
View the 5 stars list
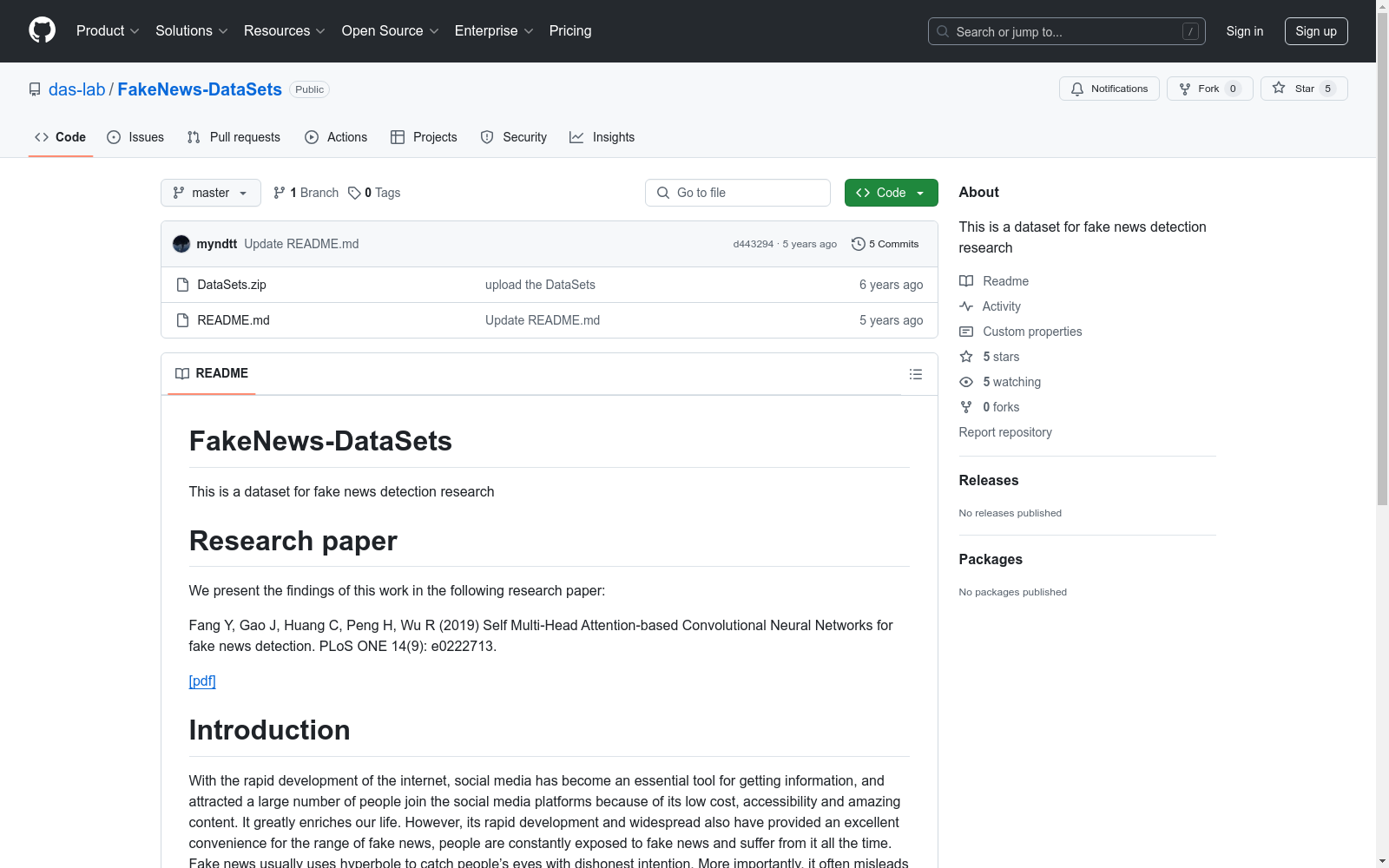(990, 357)
